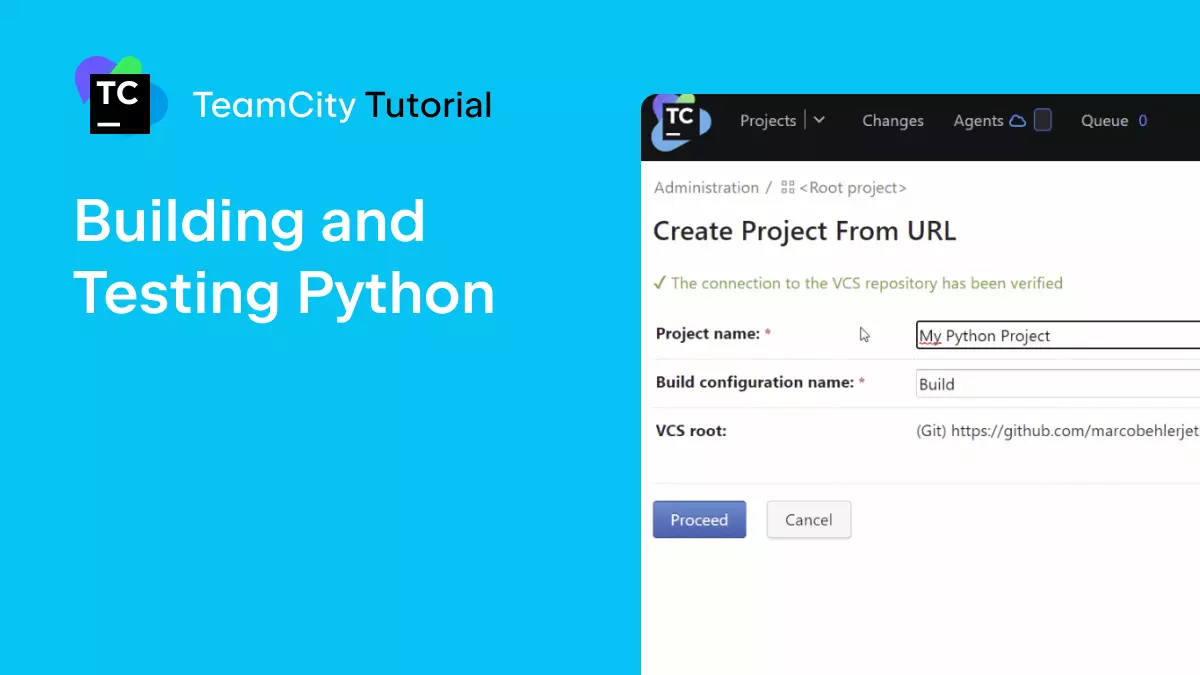The width and height of the screenshot is (1200, 675).
Task: Open the Agents page
Action: click(977, 121)
